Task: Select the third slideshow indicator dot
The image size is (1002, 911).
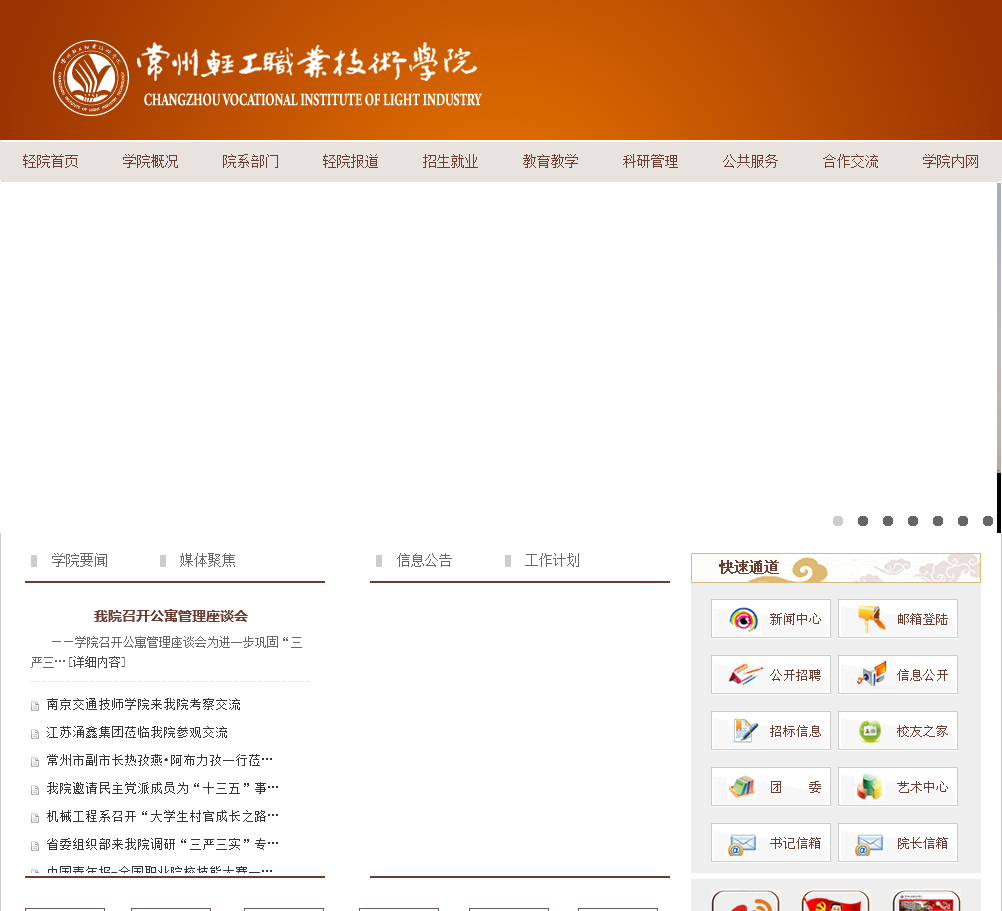Action: [888, 521]
